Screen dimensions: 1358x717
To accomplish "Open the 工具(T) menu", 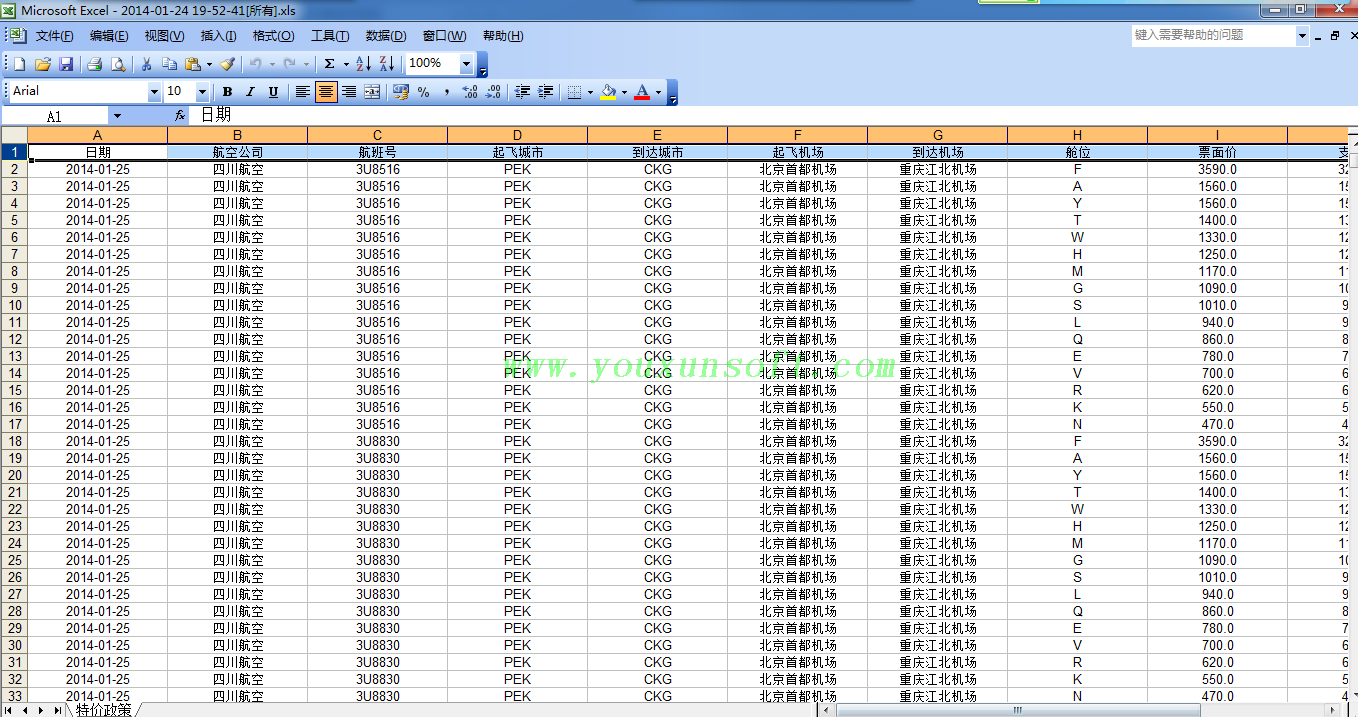I will (330, 36).
